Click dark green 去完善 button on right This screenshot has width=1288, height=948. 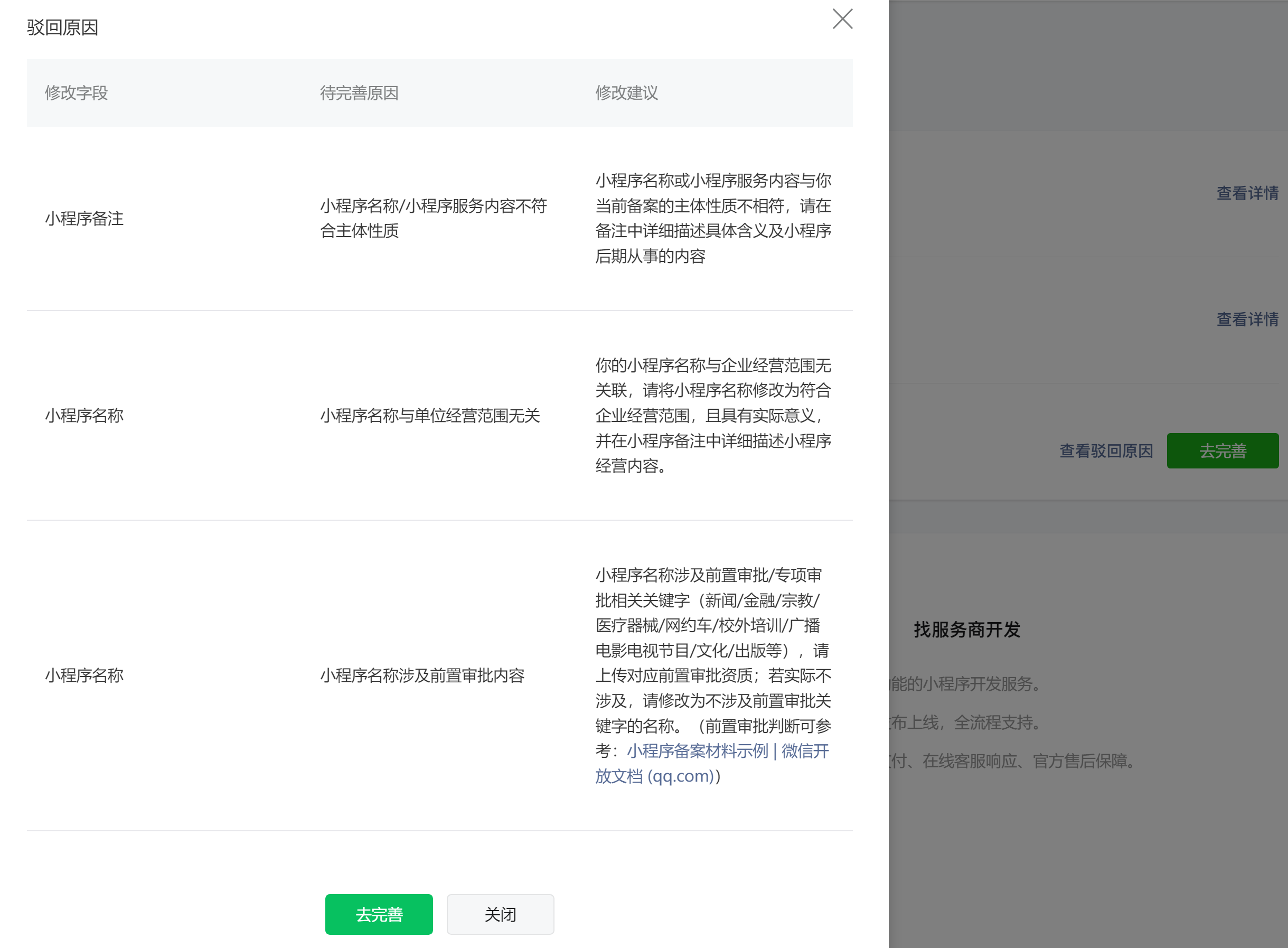point(1222,451)
